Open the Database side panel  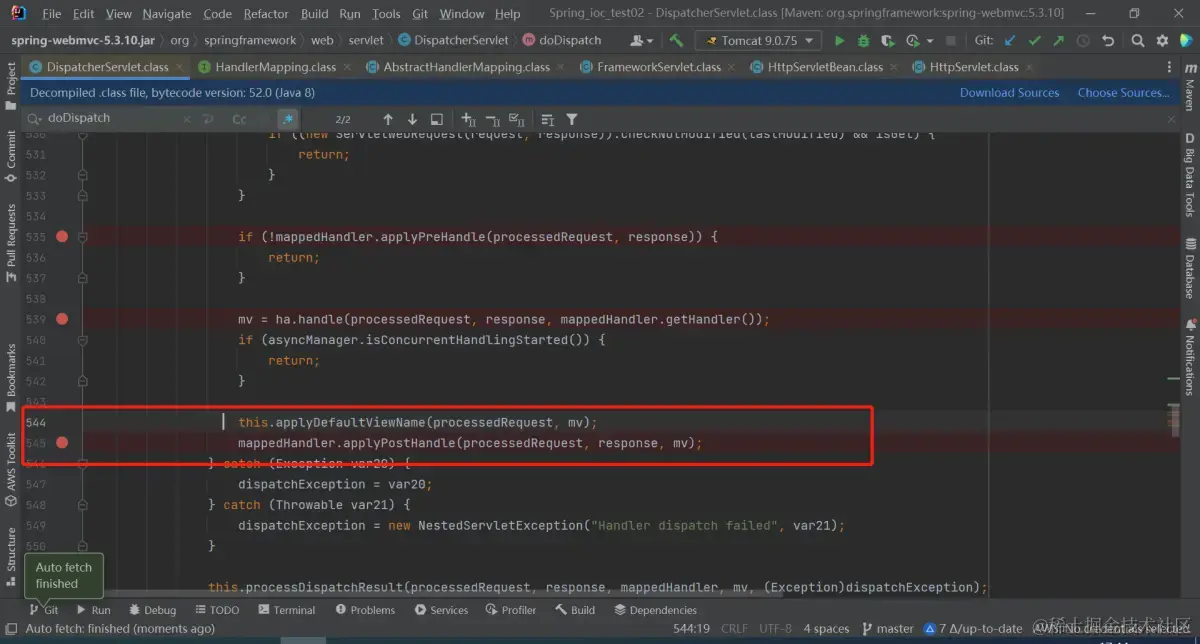click(x=1190, y=269)
